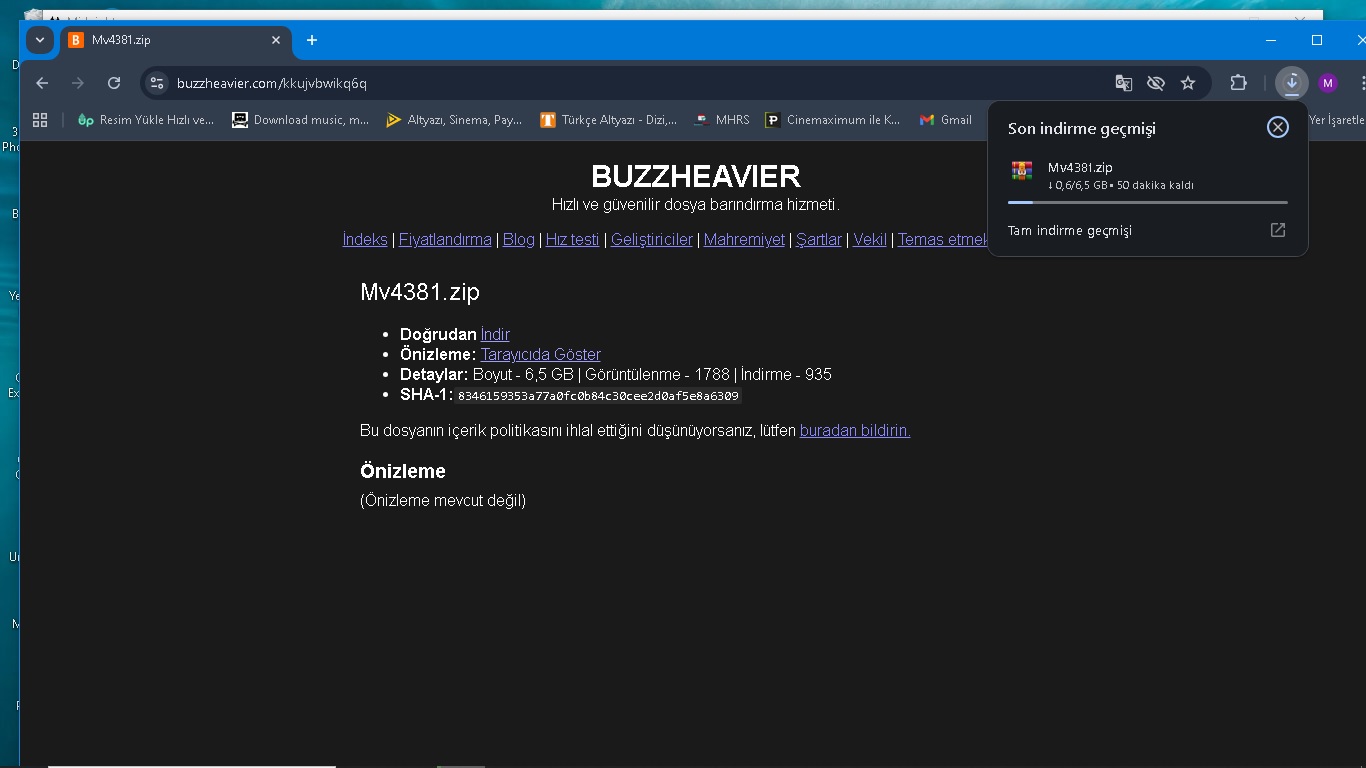The image size is (1366, 768).
Task: Visit the Blog link
Action: [x=519, y=239]
